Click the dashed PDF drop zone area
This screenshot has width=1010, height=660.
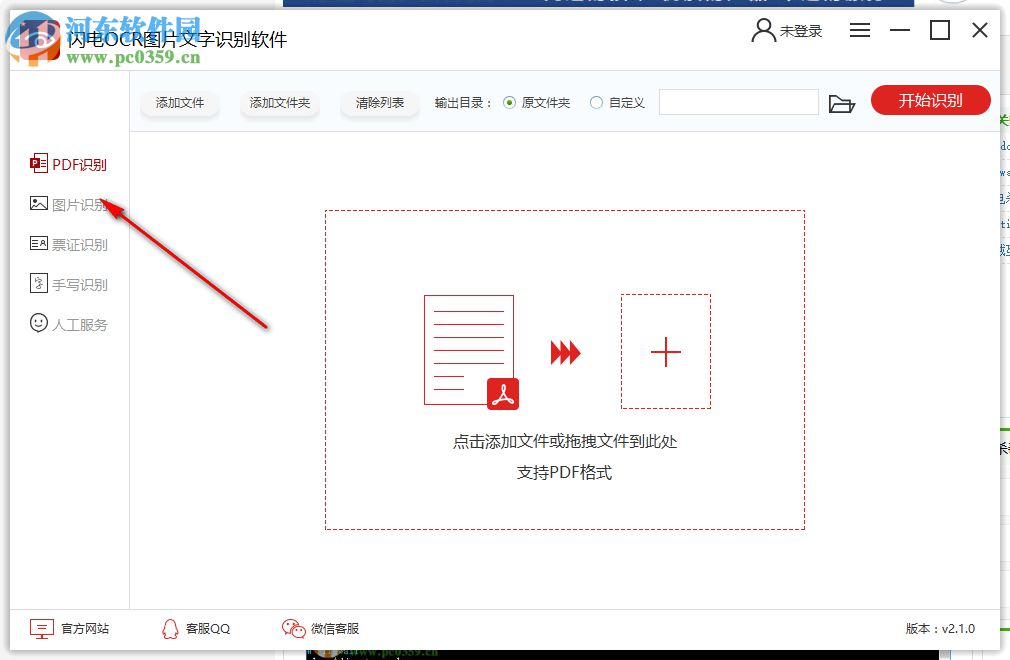563,370
